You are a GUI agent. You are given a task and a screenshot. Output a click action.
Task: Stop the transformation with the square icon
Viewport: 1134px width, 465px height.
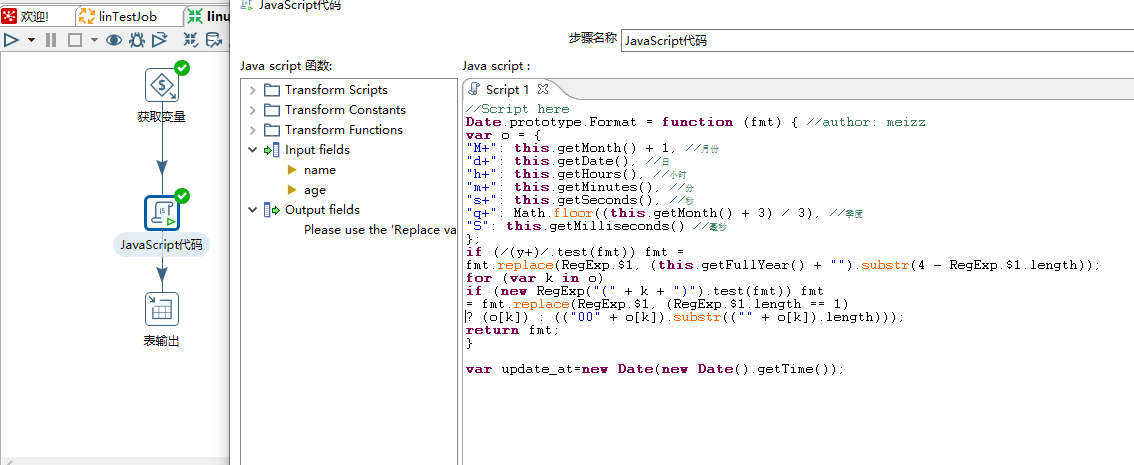74,40
